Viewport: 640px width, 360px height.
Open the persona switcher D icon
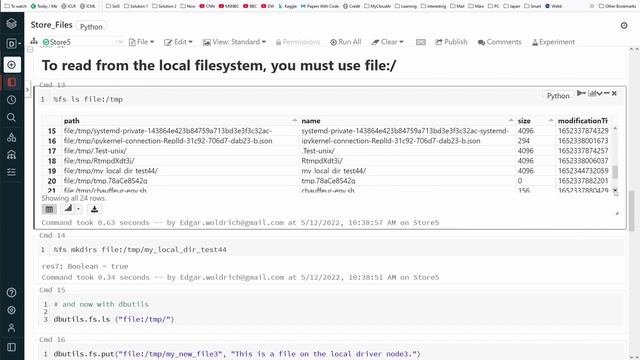[x=12, y=44]
